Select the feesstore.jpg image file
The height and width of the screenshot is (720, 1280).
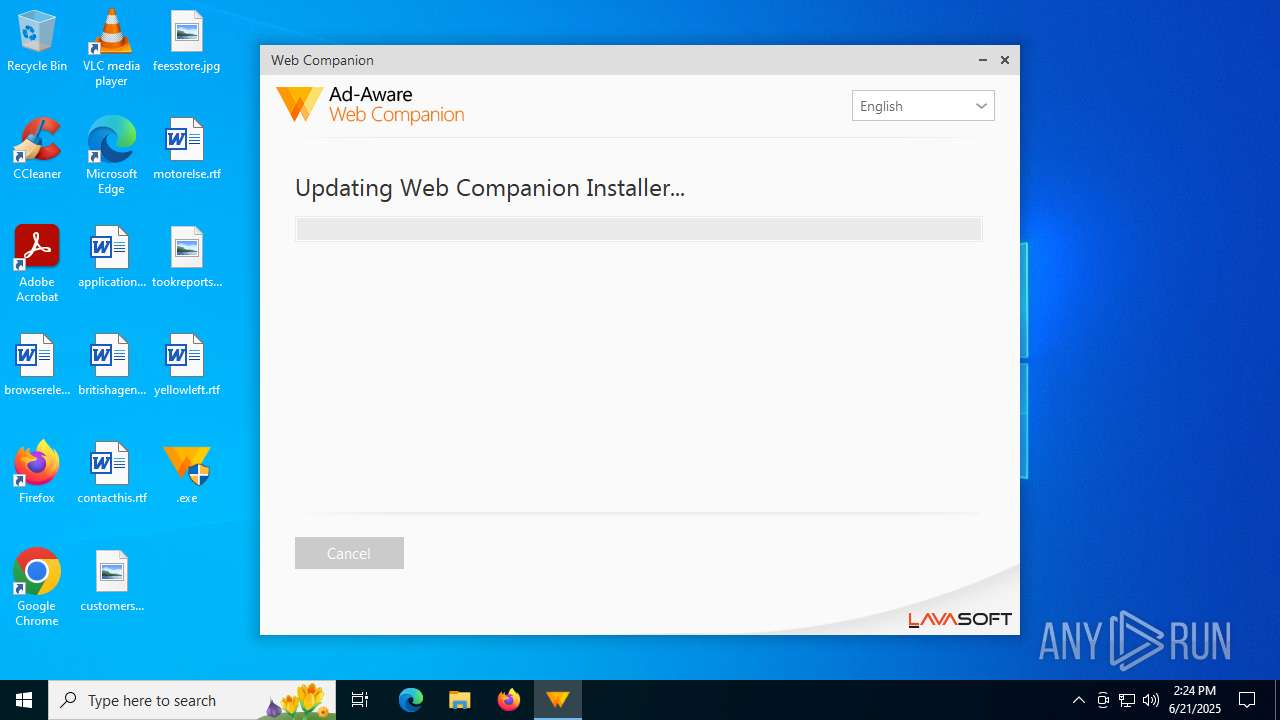(x=187, y=41)
